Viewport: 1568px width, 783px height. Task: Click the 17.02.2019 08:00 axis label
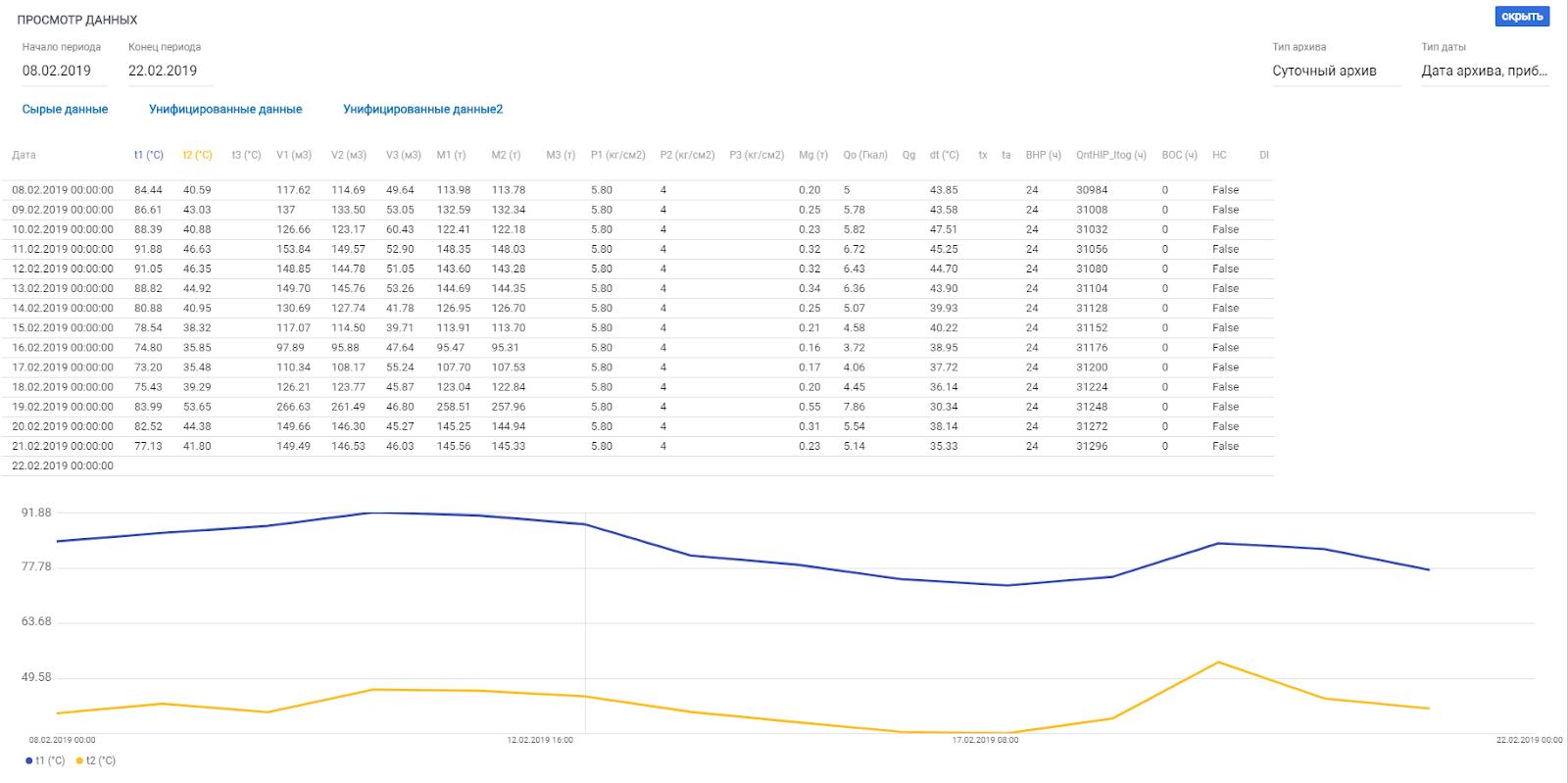tap(985, 740)
